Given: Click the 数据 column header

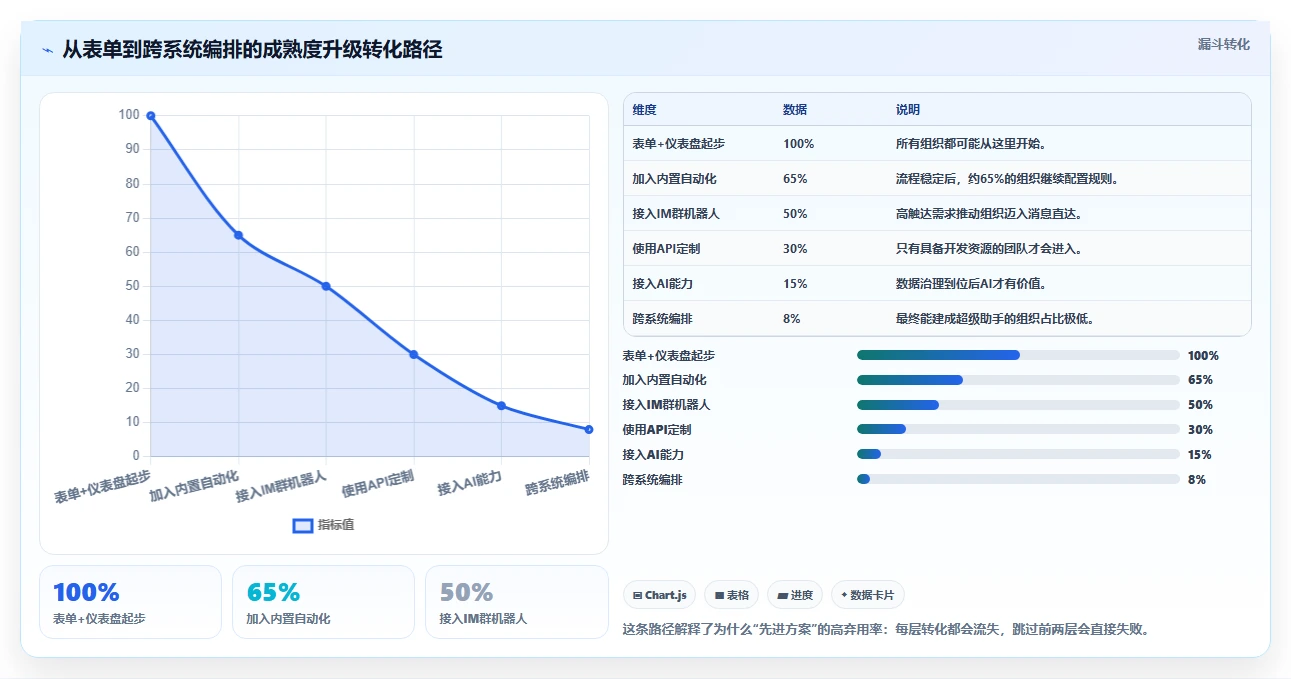Looking at the screenshot, I should coord(795,109).
